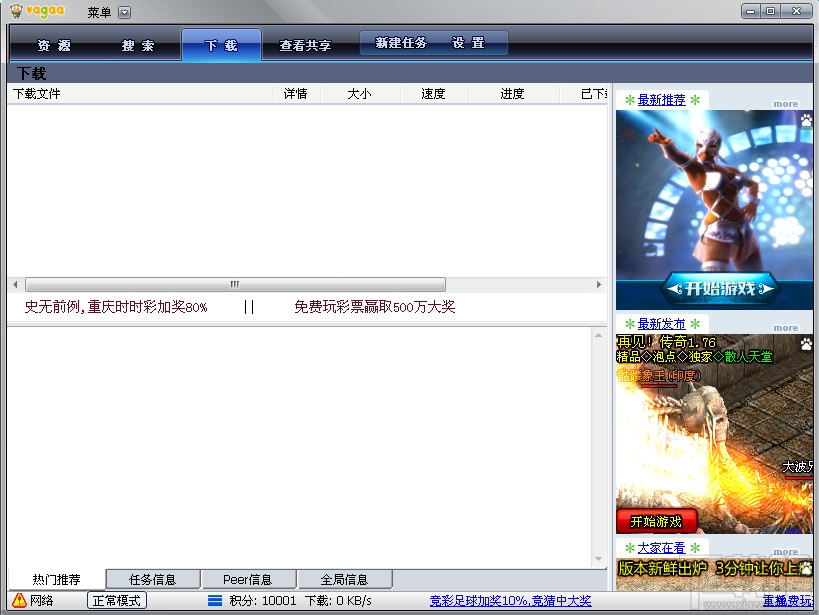Click the 大小 column header
819x615 pixels.
[x=360, y=94]
